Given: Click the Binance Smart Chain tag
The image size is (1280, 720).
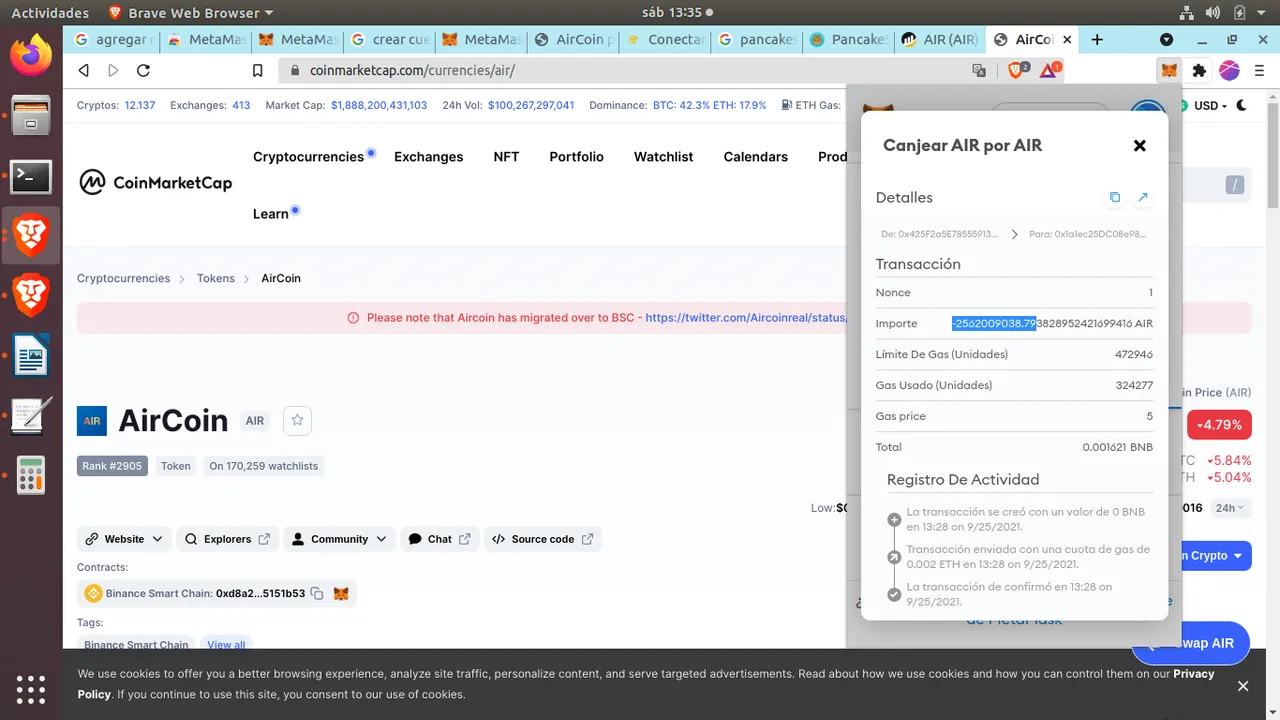Looking at the screenshot, I should pyautogui.click(x=136, y=645).
